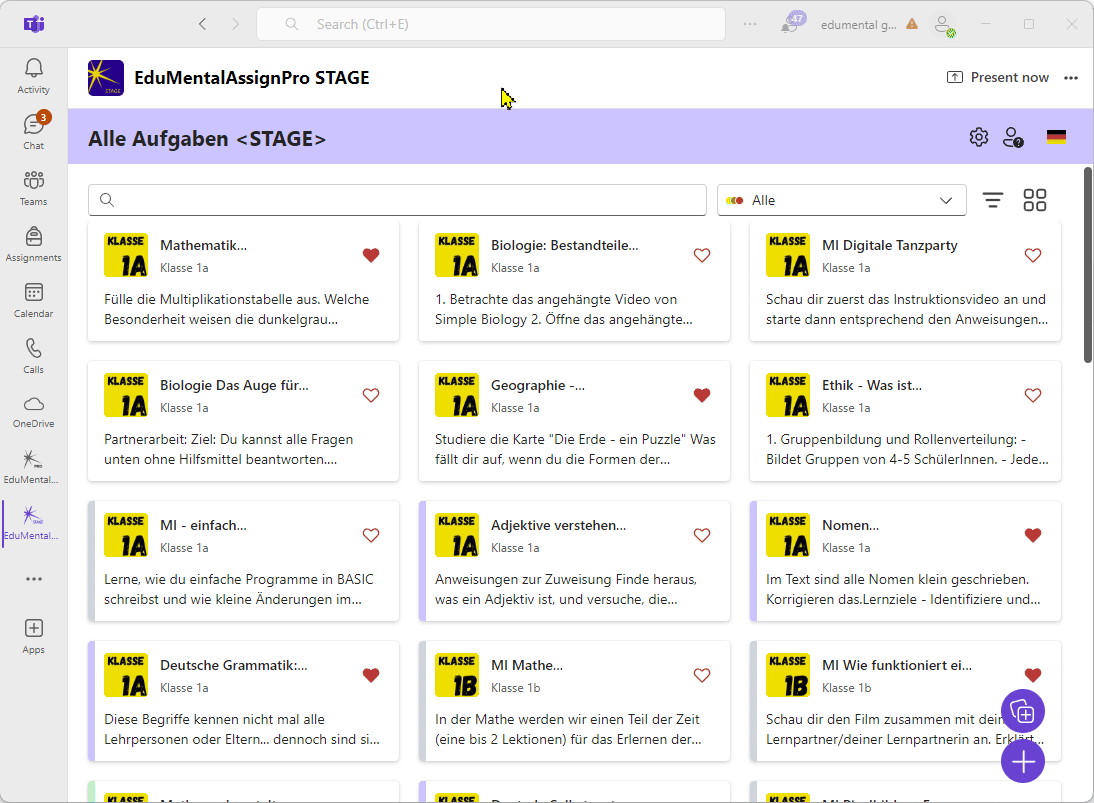1094x803 pixels.
Task: Expand the Alle status filter dropdown
Action: (841, 200)
